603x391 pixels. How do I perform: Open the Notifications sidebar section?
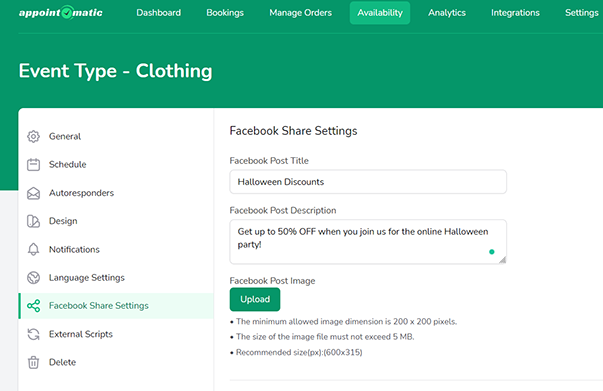[x=116, y=250]
